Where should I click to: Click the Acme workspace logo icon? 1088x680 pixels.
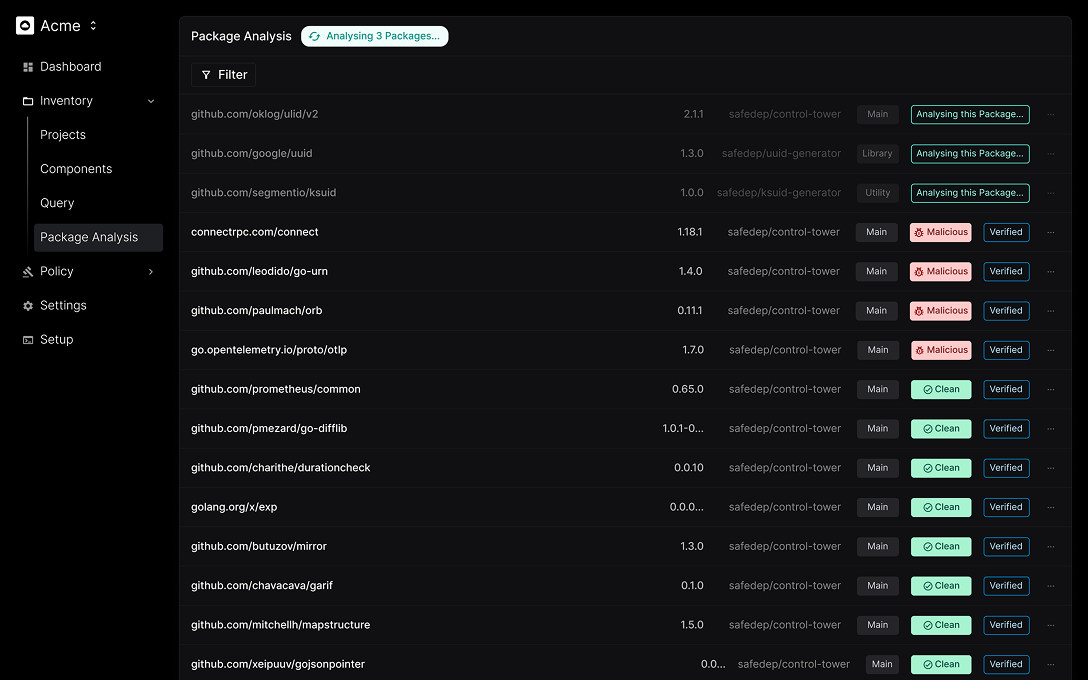coord(24,25)
